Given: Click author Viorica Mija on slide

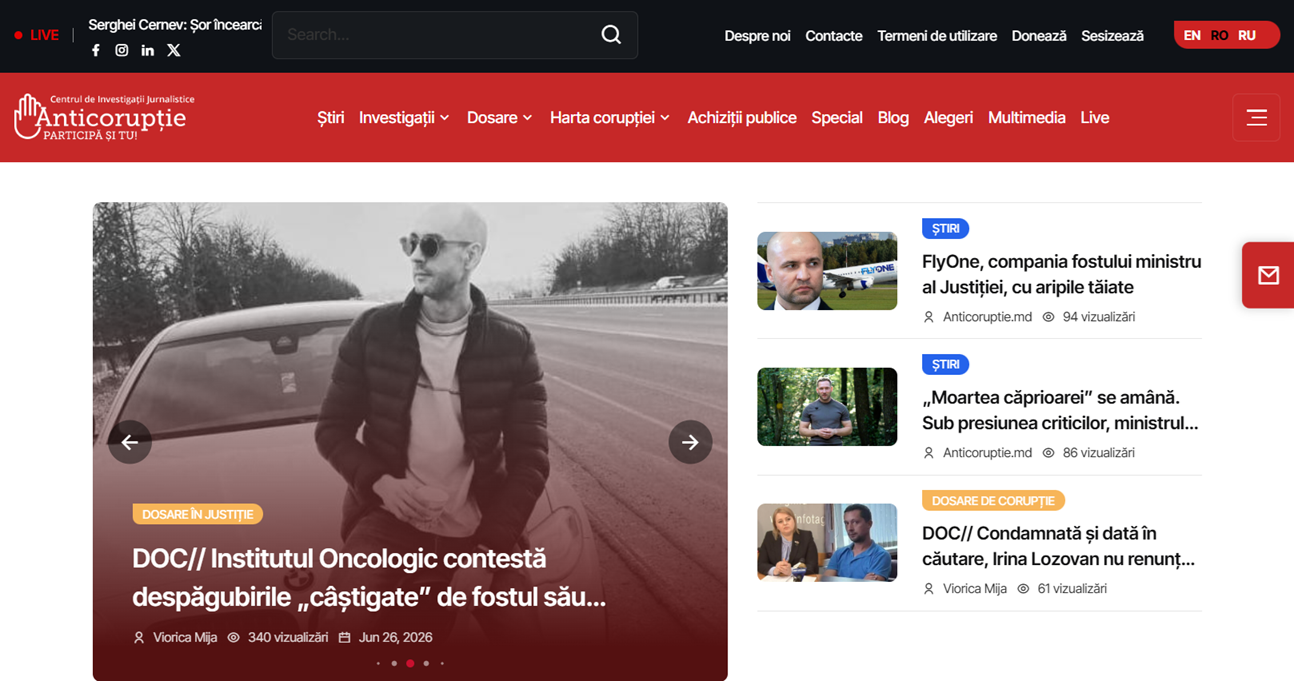Looking at the screenshot, I should pyautogui.click(x=185, y=637).
